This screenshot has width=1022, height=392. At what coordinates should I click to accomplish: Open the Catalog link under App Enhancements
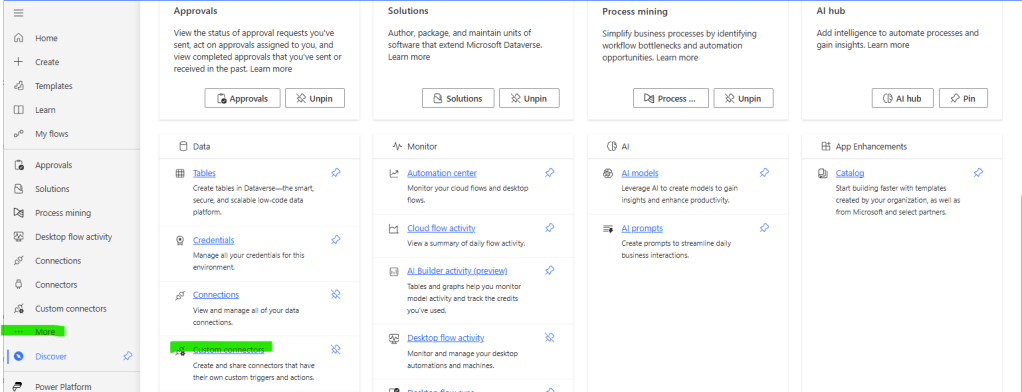[x=850, y=173]
